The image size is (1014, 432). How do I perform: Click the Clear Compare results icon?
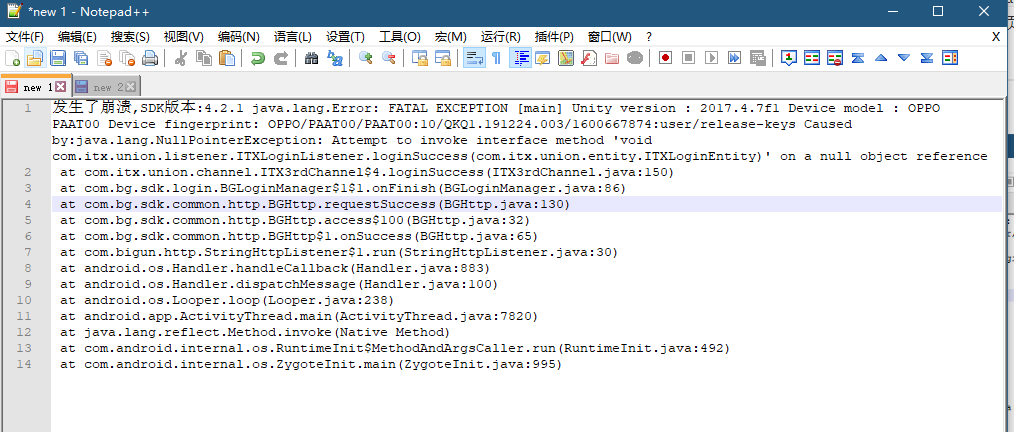tap(835, 58)
